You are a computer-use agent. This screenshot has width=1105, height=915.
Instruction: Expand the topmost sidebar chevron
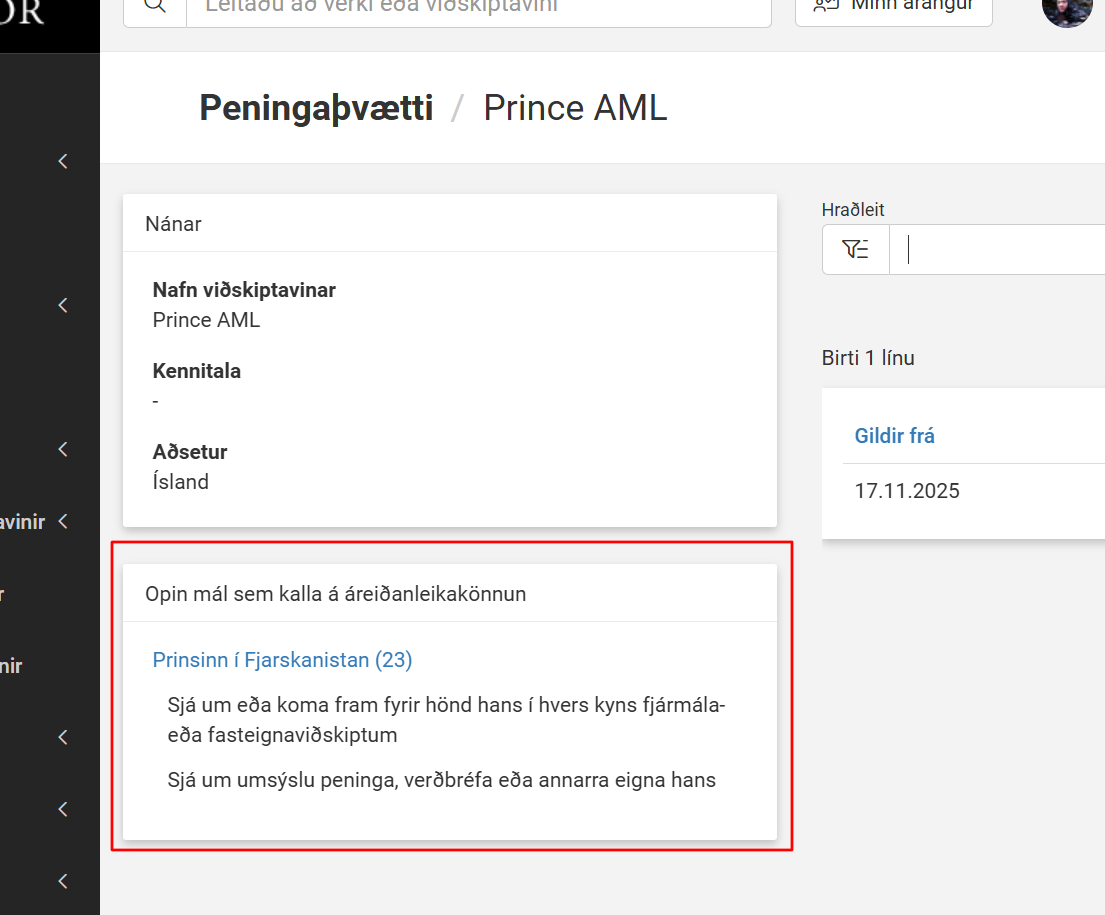coord(63,161)
